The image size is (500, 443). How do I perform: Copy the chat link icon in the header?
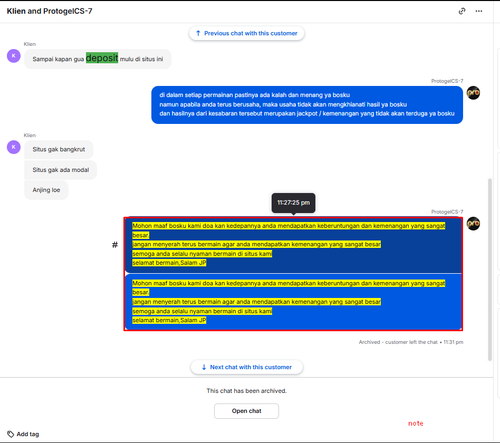[x=462, y=11]
